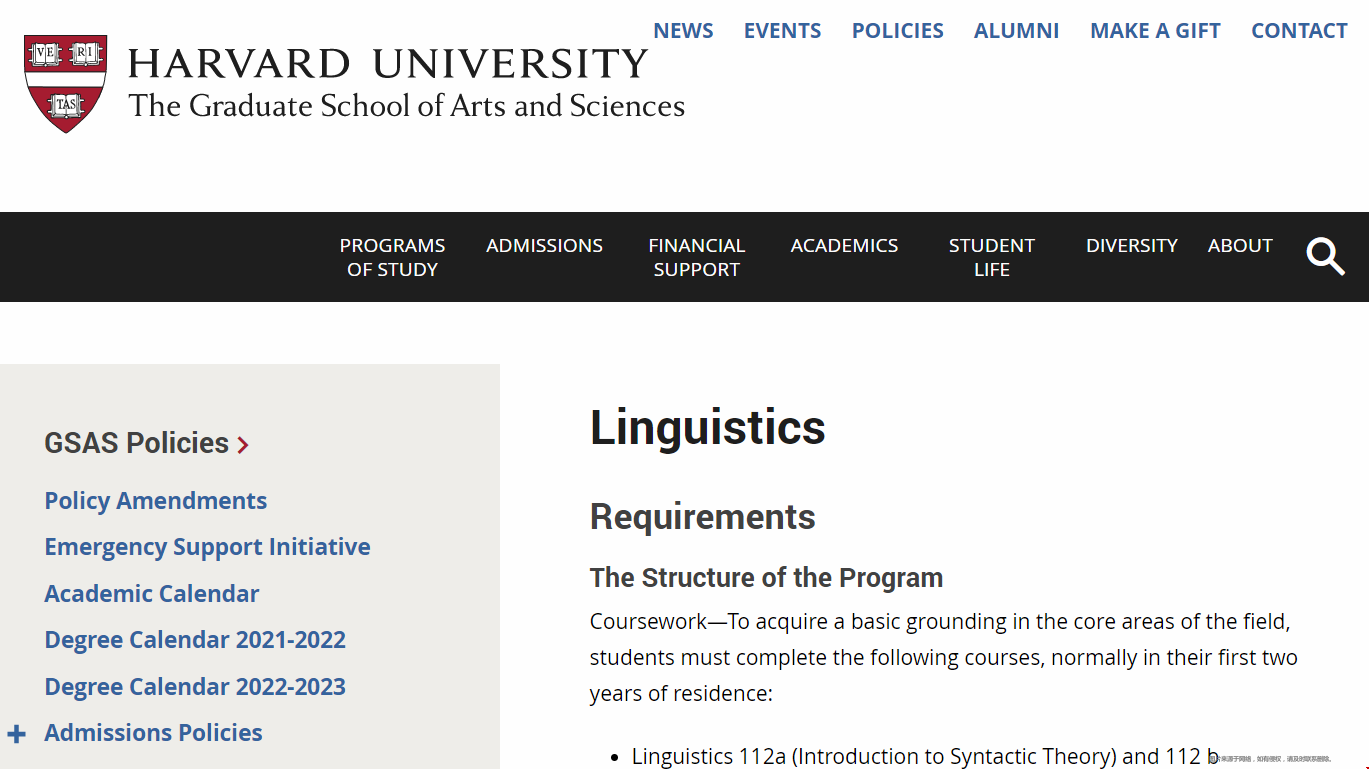Click the Policies top link
Screen dimensions: 1369x769
(897, 31)
